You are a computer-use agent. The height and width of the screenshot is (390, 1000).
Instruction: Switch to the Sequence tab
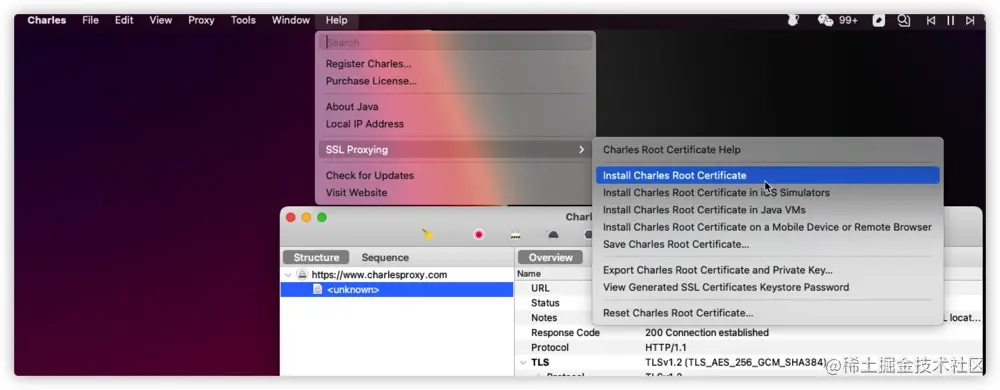pyautogui.click(x=385, y=257)
